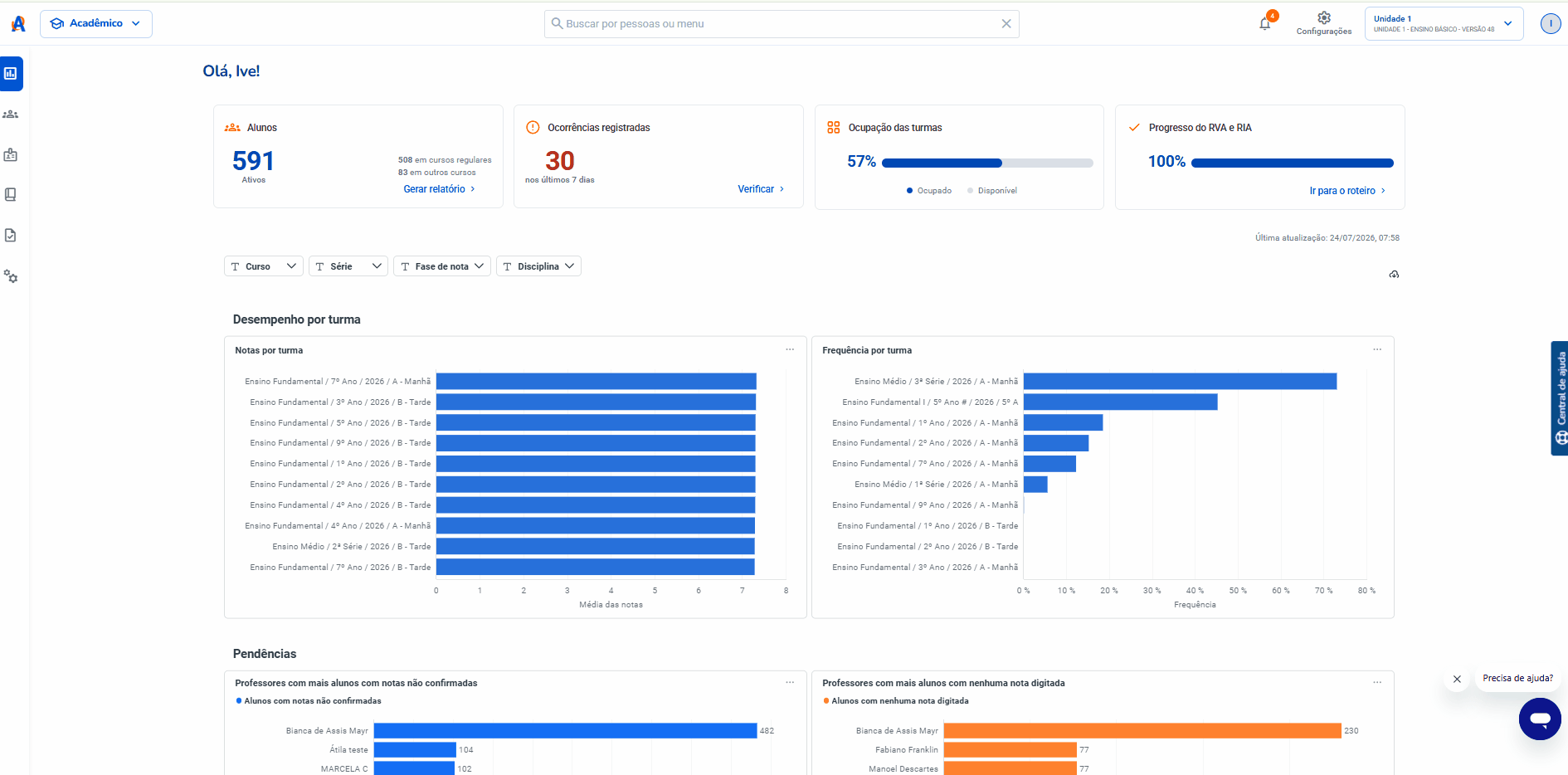1568x775 pixels.
Task: Click the cloud download icon
Action: click(1394, 274)
